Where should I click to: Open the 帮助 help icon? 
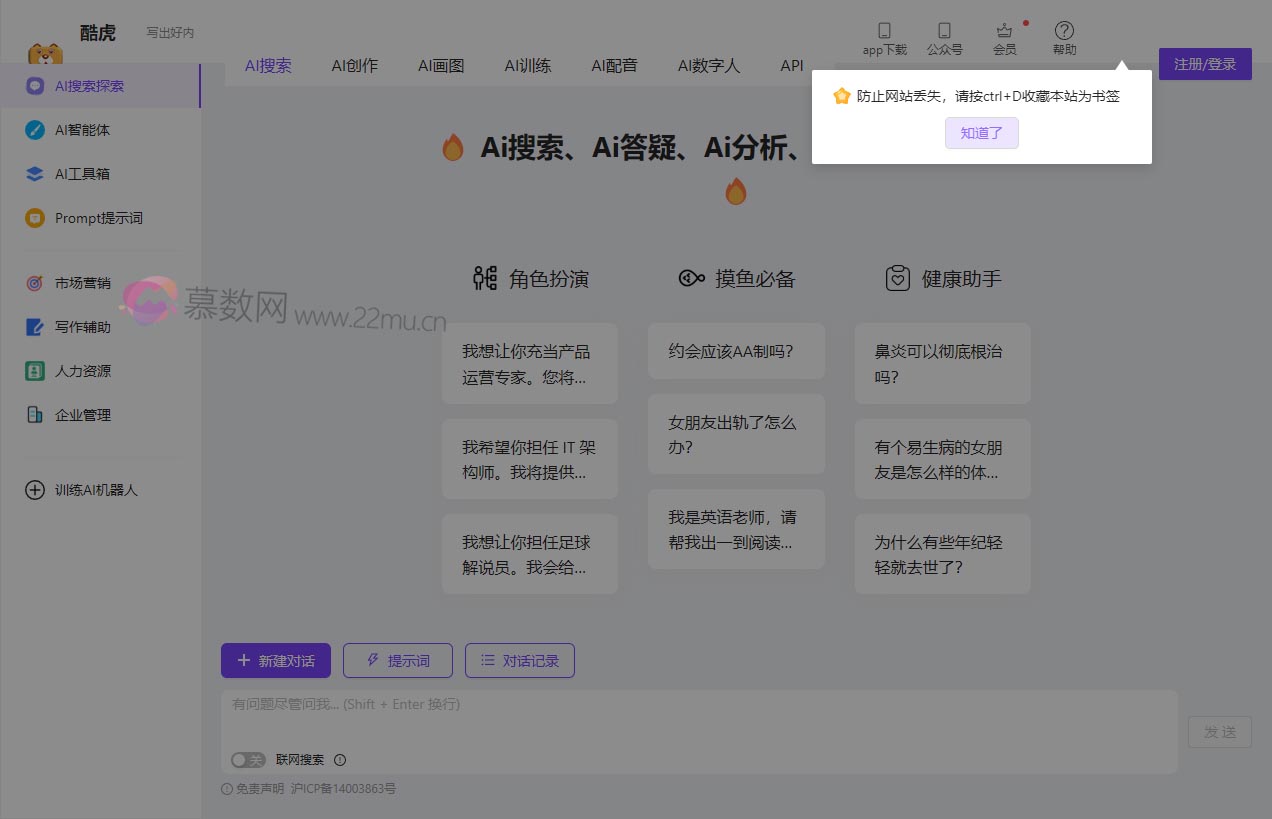click(x=1064, y=30)
